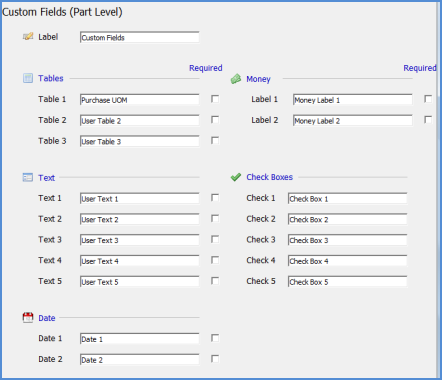The image size is (442, 380).
Task: Click the Money section cash icon
Action: [236, 79]
